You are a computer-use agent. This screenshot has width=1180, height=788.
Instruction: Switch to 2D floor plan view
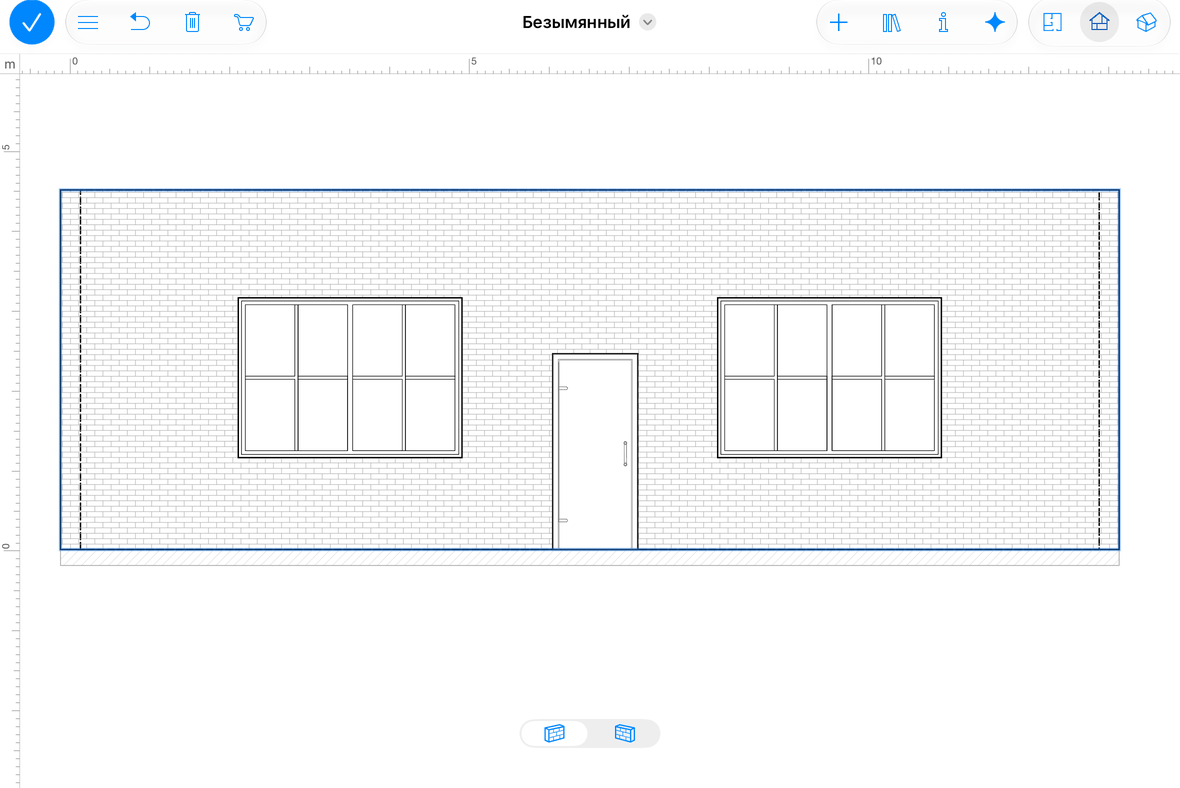tap(1052, 23)
